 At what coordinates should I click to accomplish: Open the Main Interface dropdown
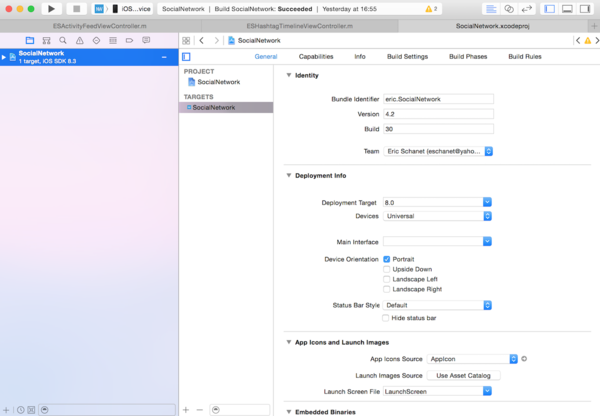487,241
